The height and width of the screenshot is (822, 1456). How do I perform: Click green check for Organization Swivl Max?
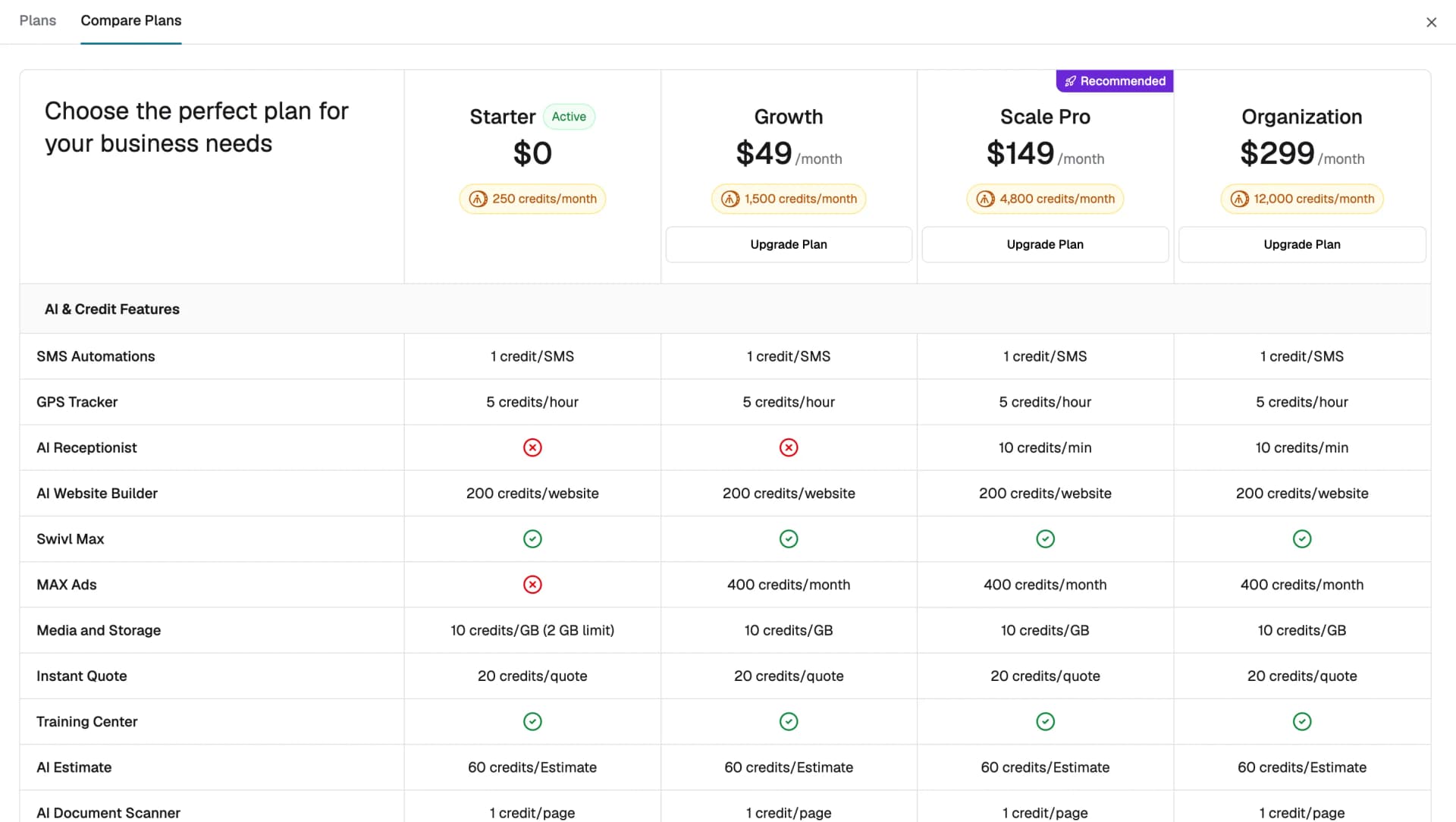click(x=1302, y=539)
